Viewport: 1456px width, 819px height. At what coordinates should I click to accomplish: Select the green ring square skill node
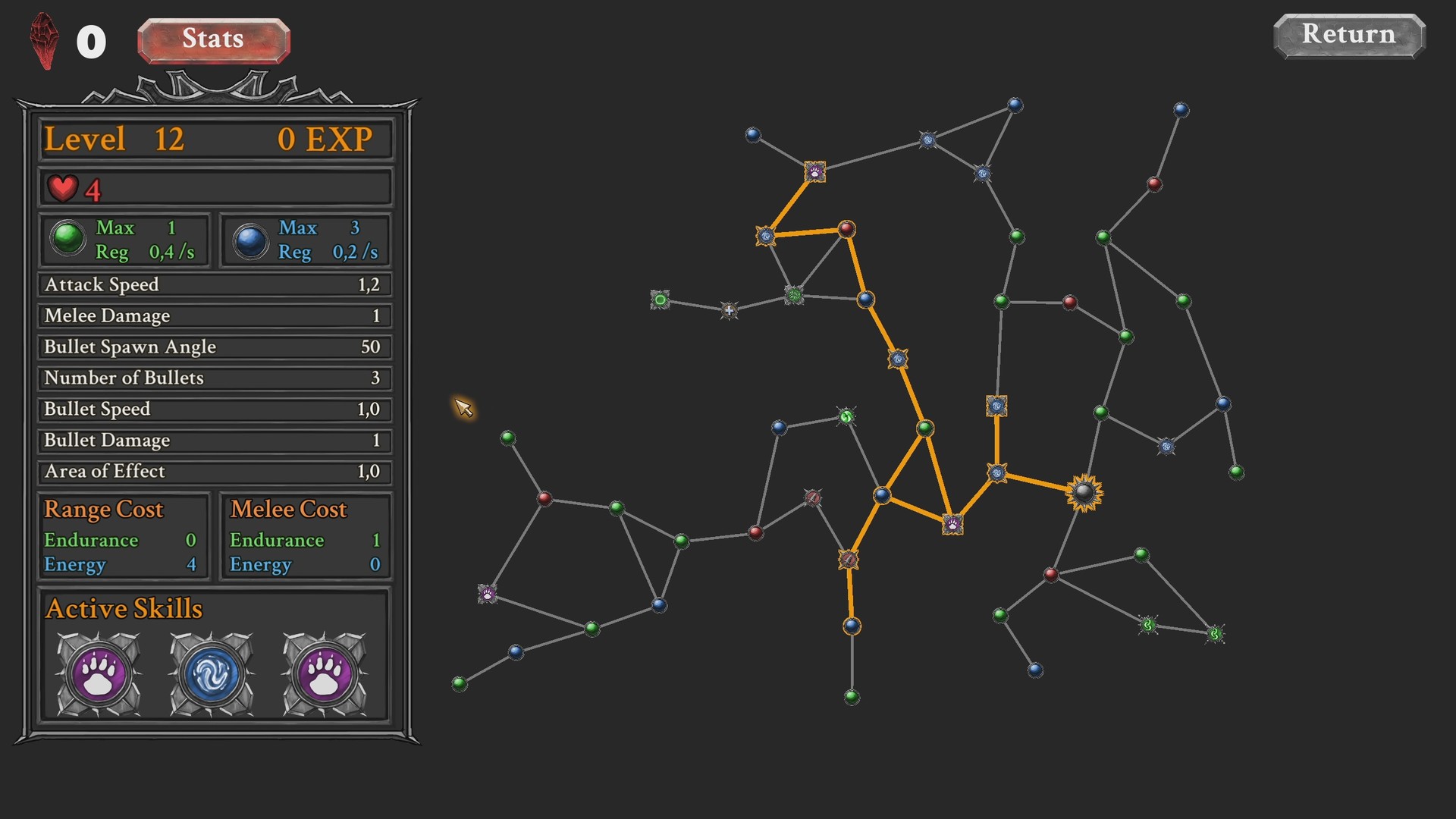click(660, 300)
